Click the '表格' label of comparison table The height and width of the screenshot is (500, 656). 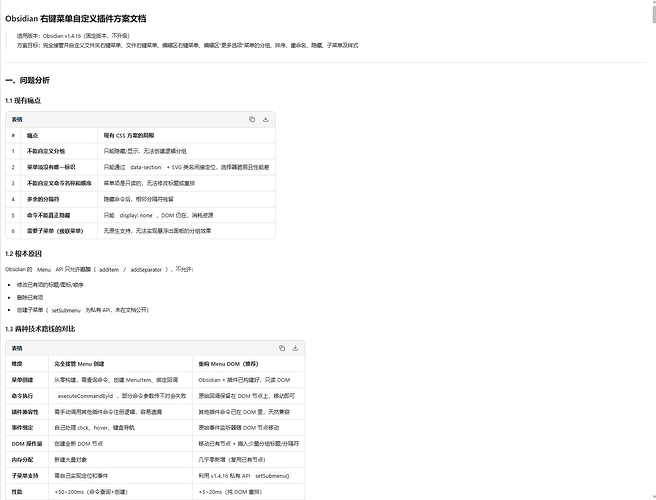pyautogui.click(x=17, y=348)
